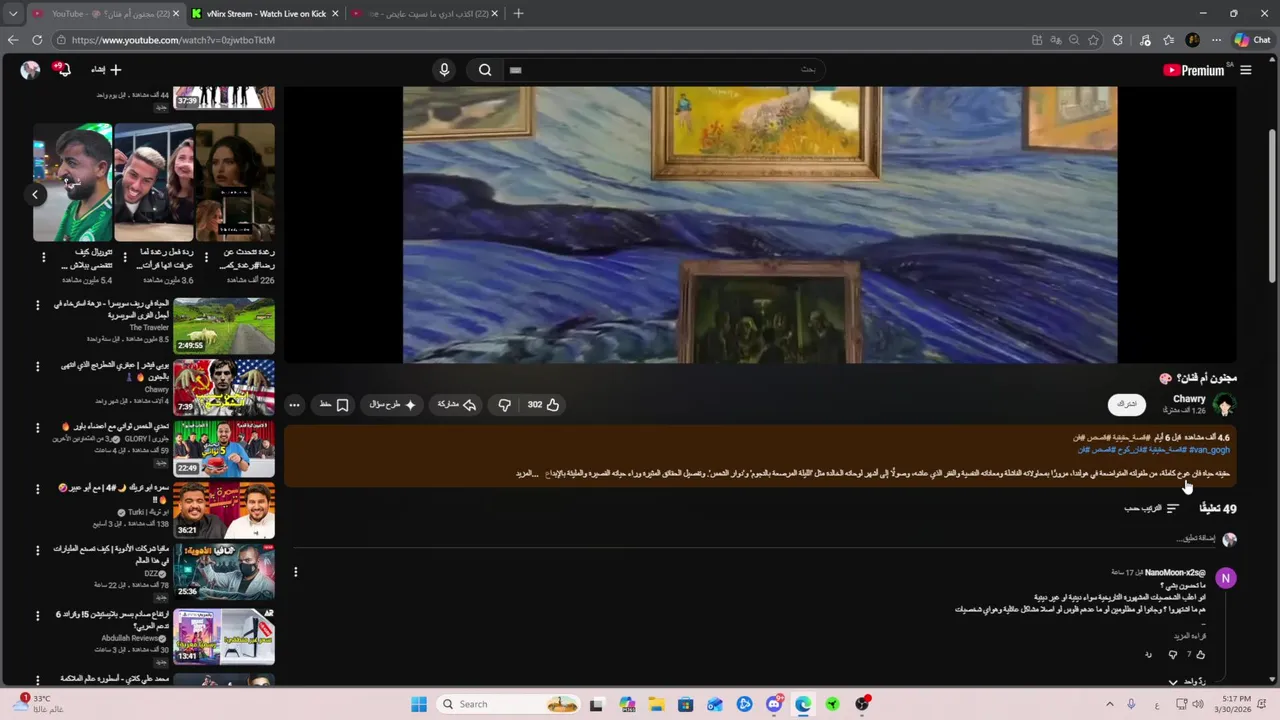The height and width of the screenshot is (720, 1280).
Task: Dislike the NanoMoon-x2s comment
Action: (1173, 655)
